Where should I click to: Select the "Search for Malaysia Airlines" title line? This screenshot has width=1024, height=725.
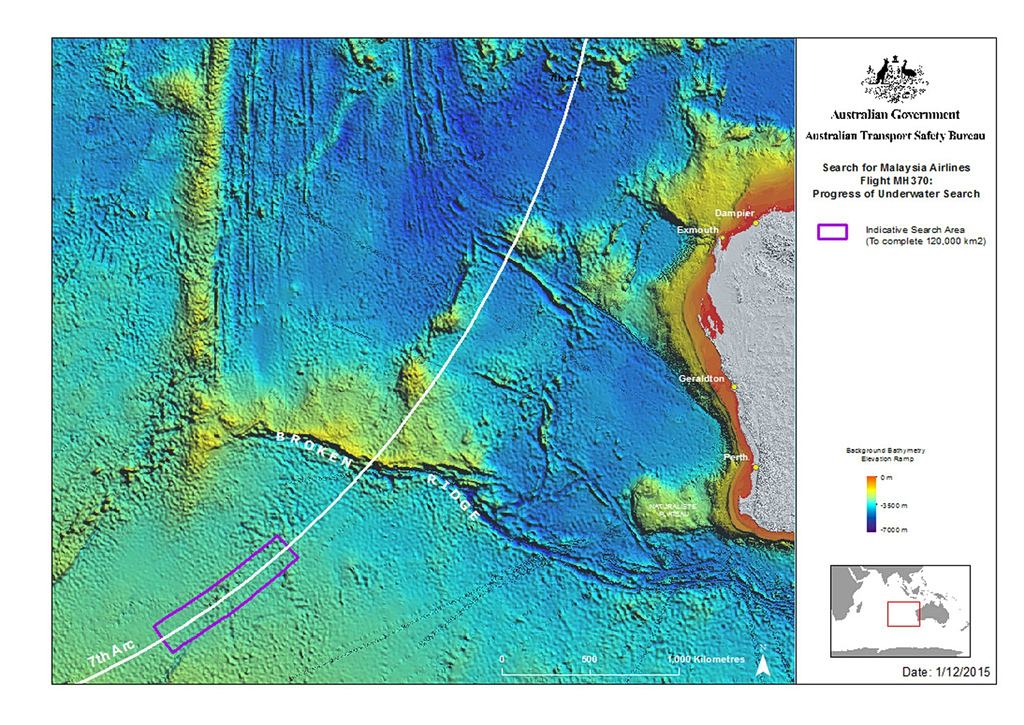pos(896,168)
